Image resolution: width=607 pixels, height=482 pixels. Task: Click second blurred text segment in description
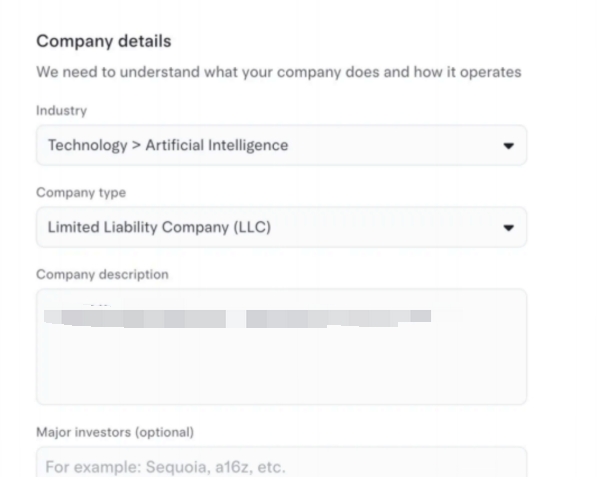pos(338,319)
